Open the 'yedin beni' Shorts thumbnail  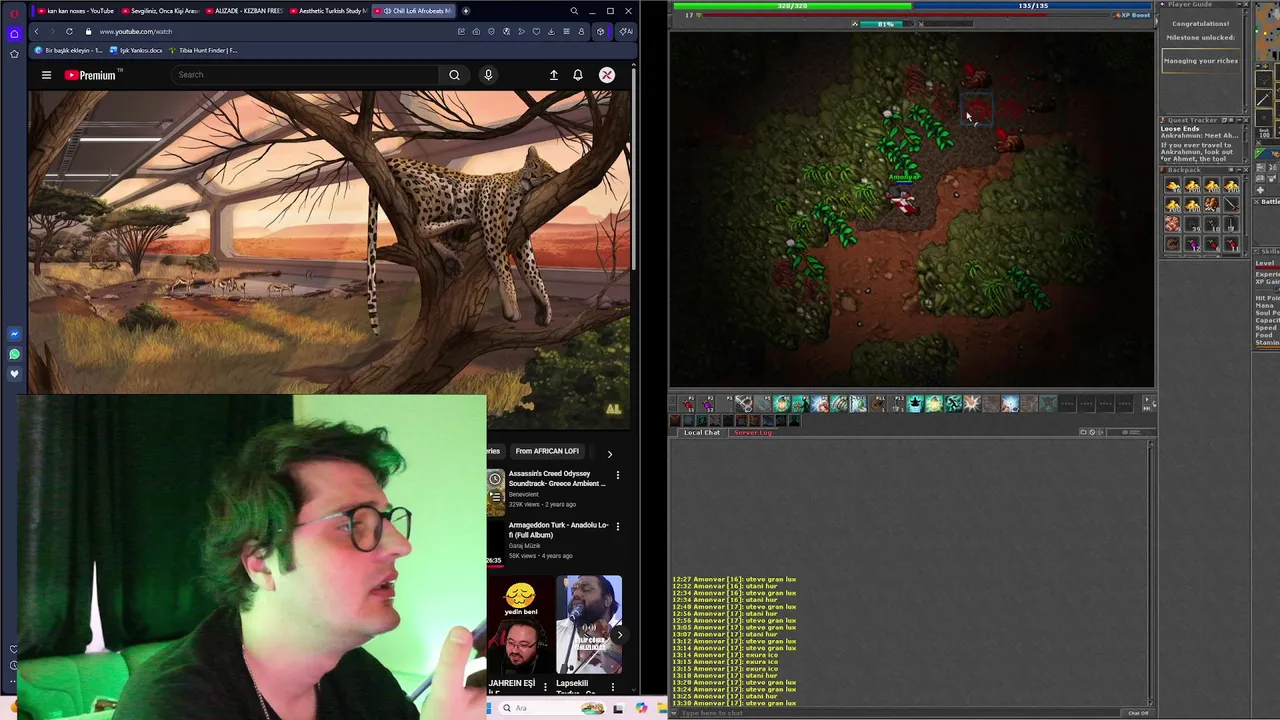[520, 624]
